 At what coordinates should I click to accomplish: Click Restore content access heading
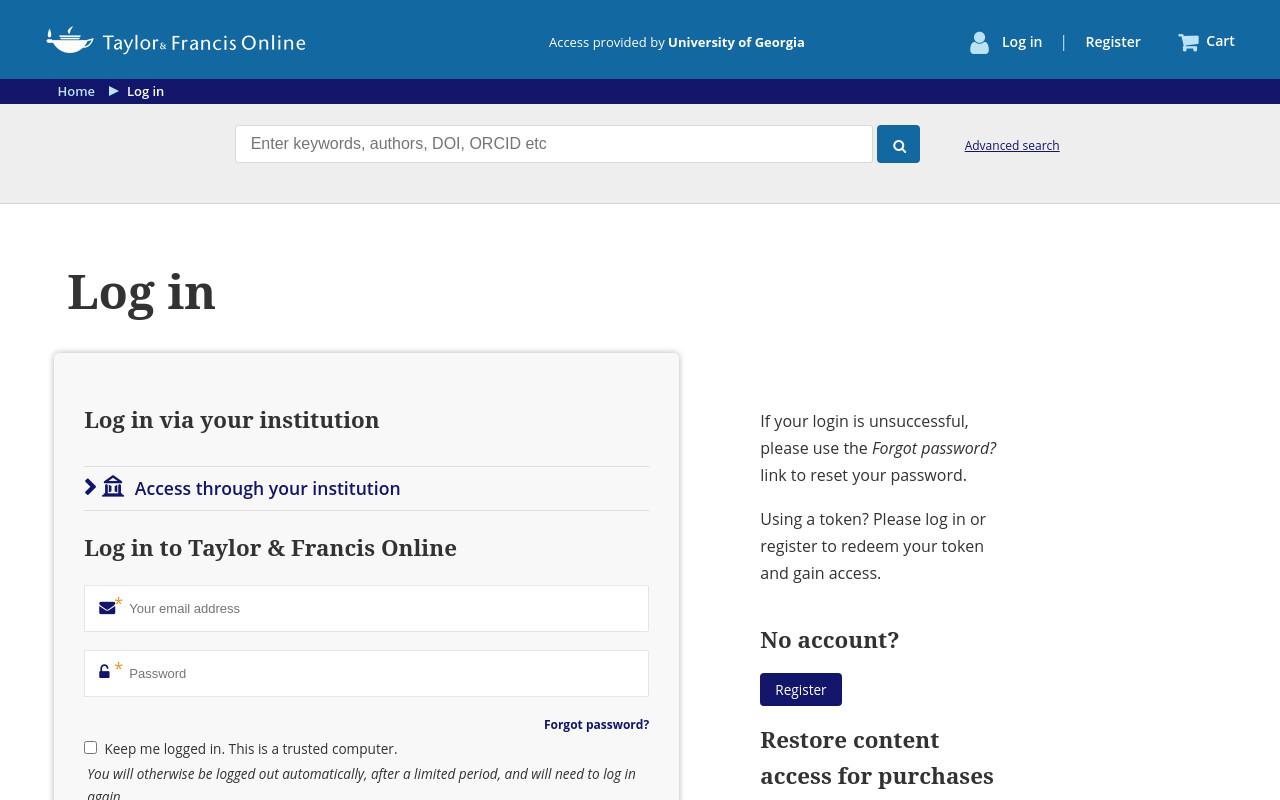click(877, 758)
